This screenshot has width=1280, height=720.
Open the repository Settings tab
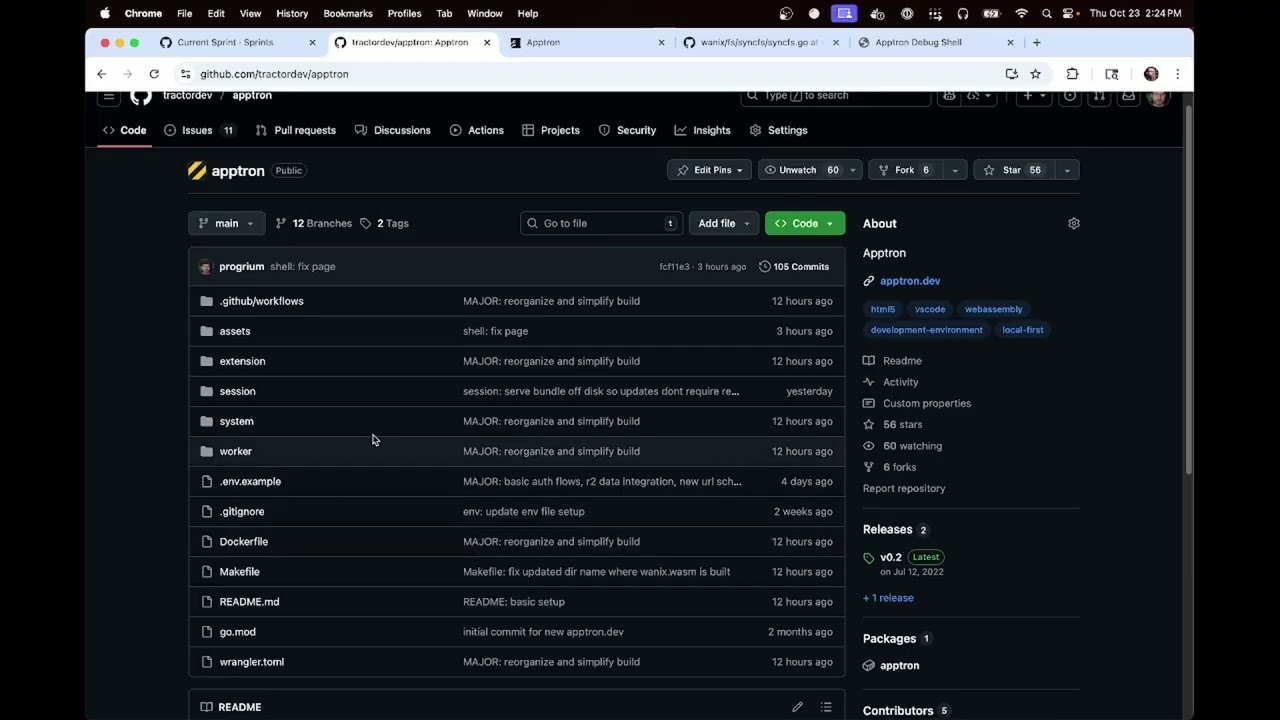coord(778,130)
